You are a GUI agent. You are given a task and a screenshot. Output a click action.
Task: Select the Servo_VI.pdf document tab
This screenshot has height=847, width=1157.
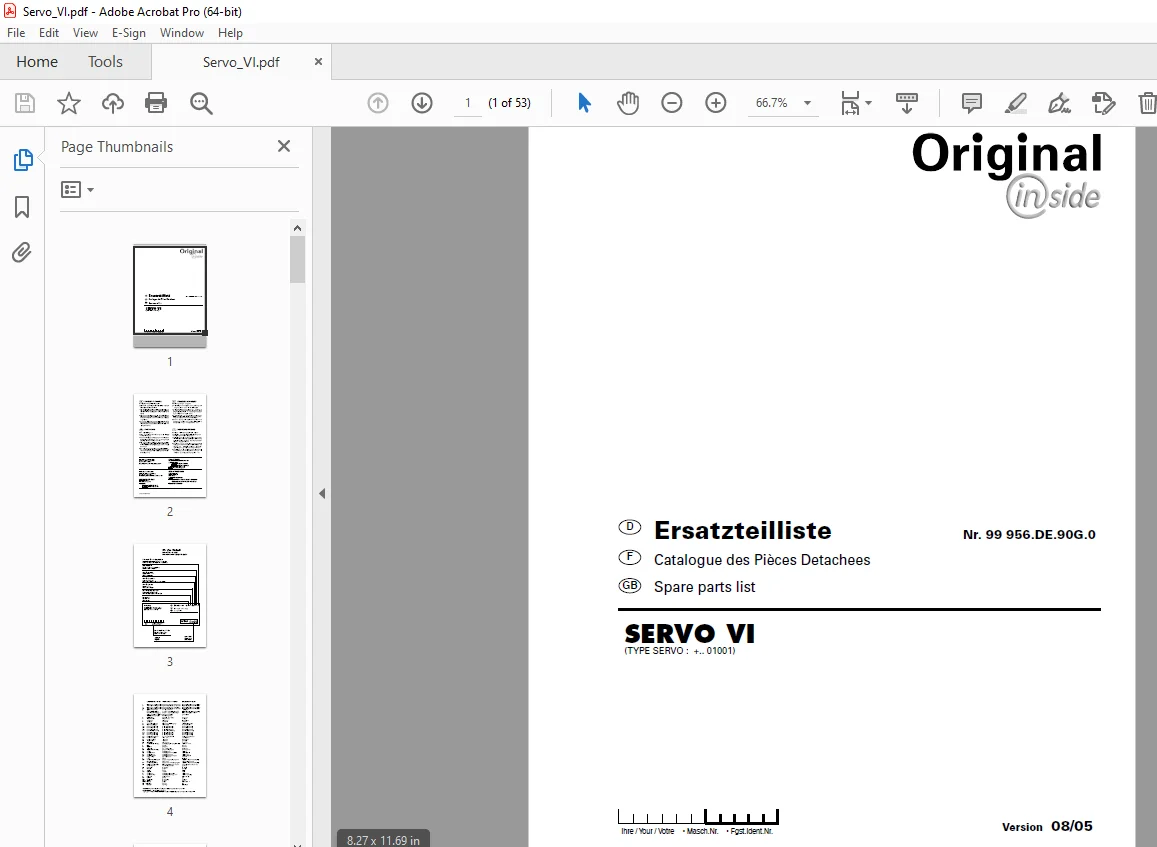241,62
